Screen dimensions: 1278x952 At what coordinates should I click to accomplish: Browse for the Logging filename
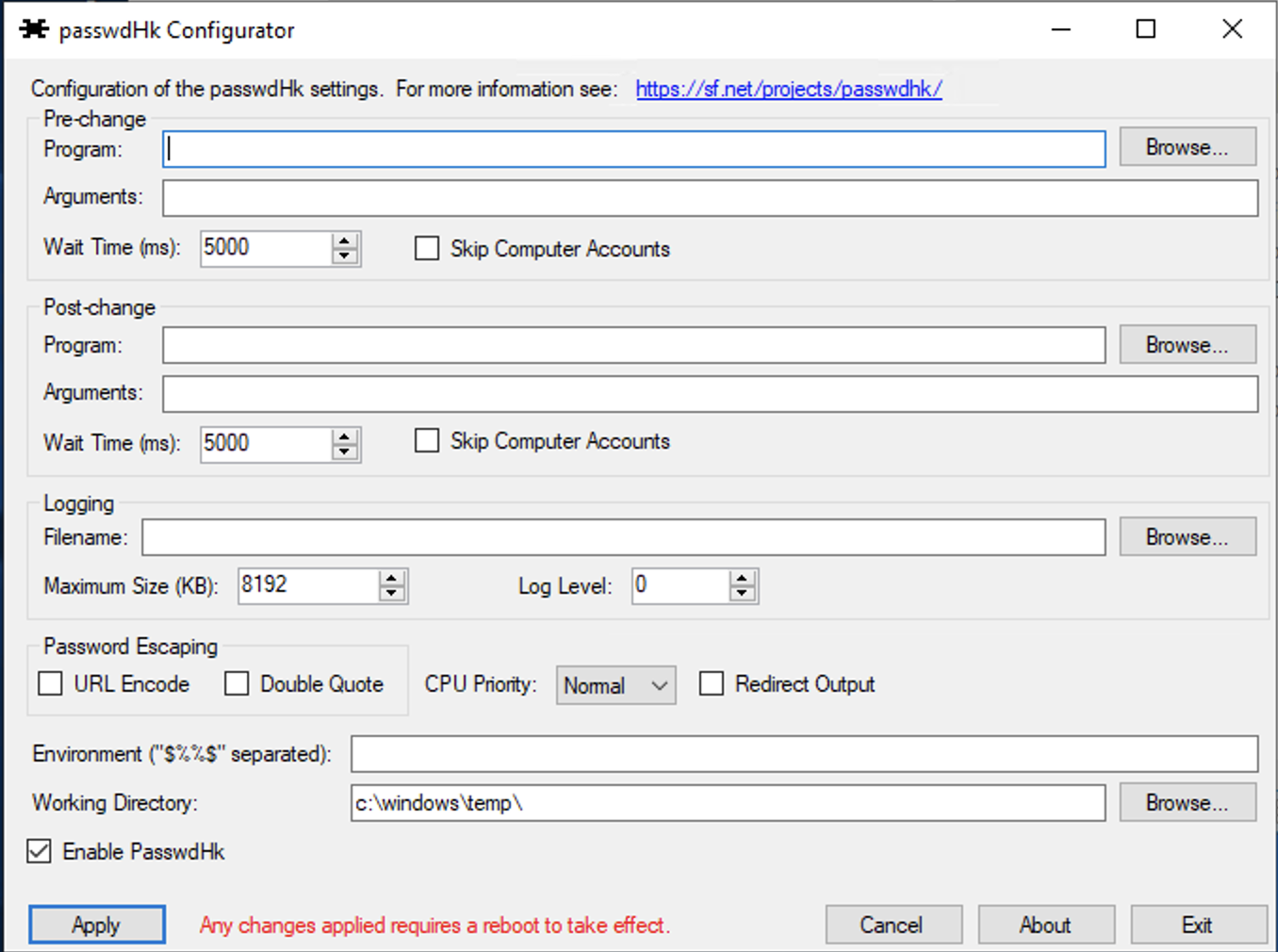tap(1187, 537)
